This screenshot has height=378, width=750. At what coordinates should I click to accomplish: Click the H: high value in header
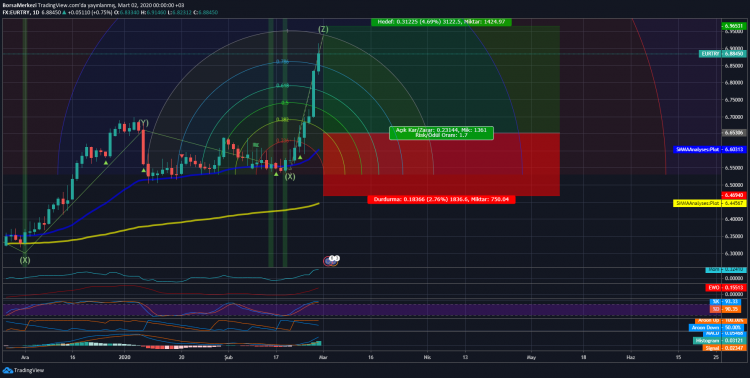[x=153, y=12]
